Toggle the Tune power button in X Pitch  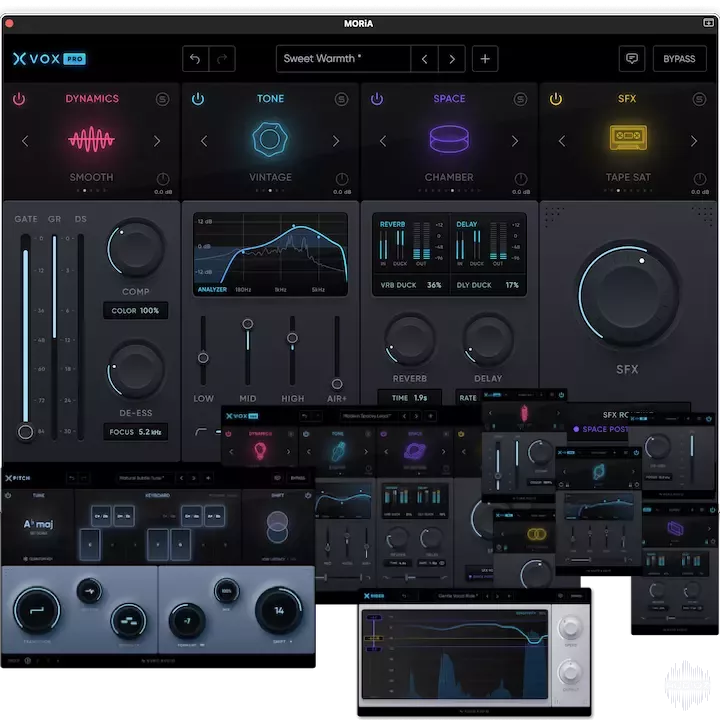[x=8, y=495]
